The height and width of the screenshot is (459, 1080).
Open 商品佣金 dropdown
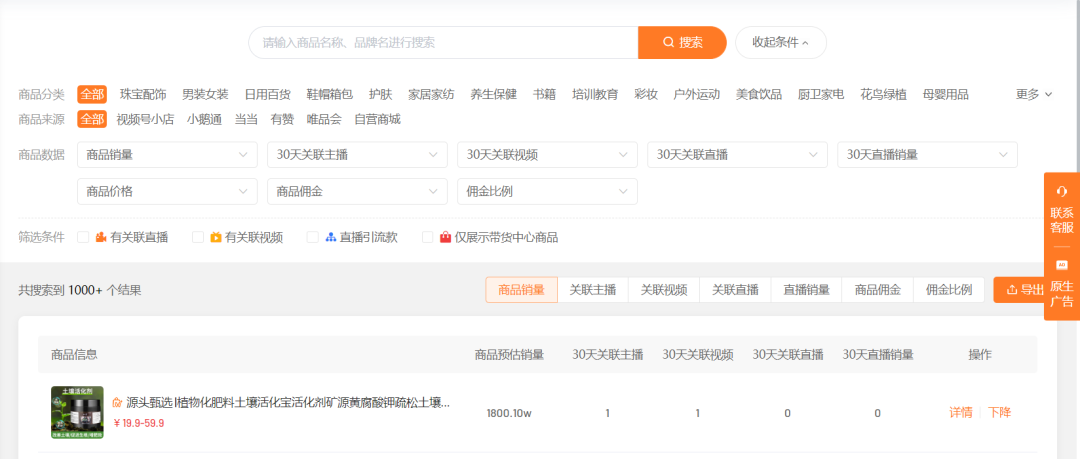pyautogui.click(x=357, y=192)
